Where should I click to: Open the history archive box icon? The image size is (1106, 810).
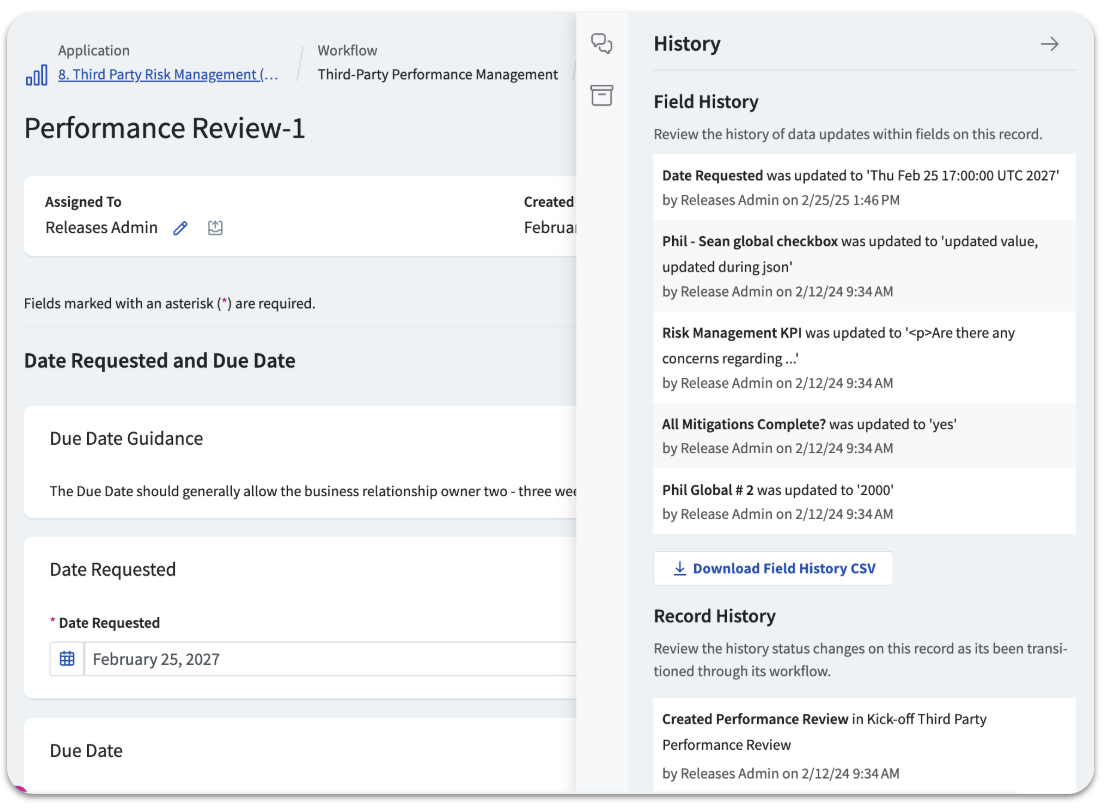602,95
